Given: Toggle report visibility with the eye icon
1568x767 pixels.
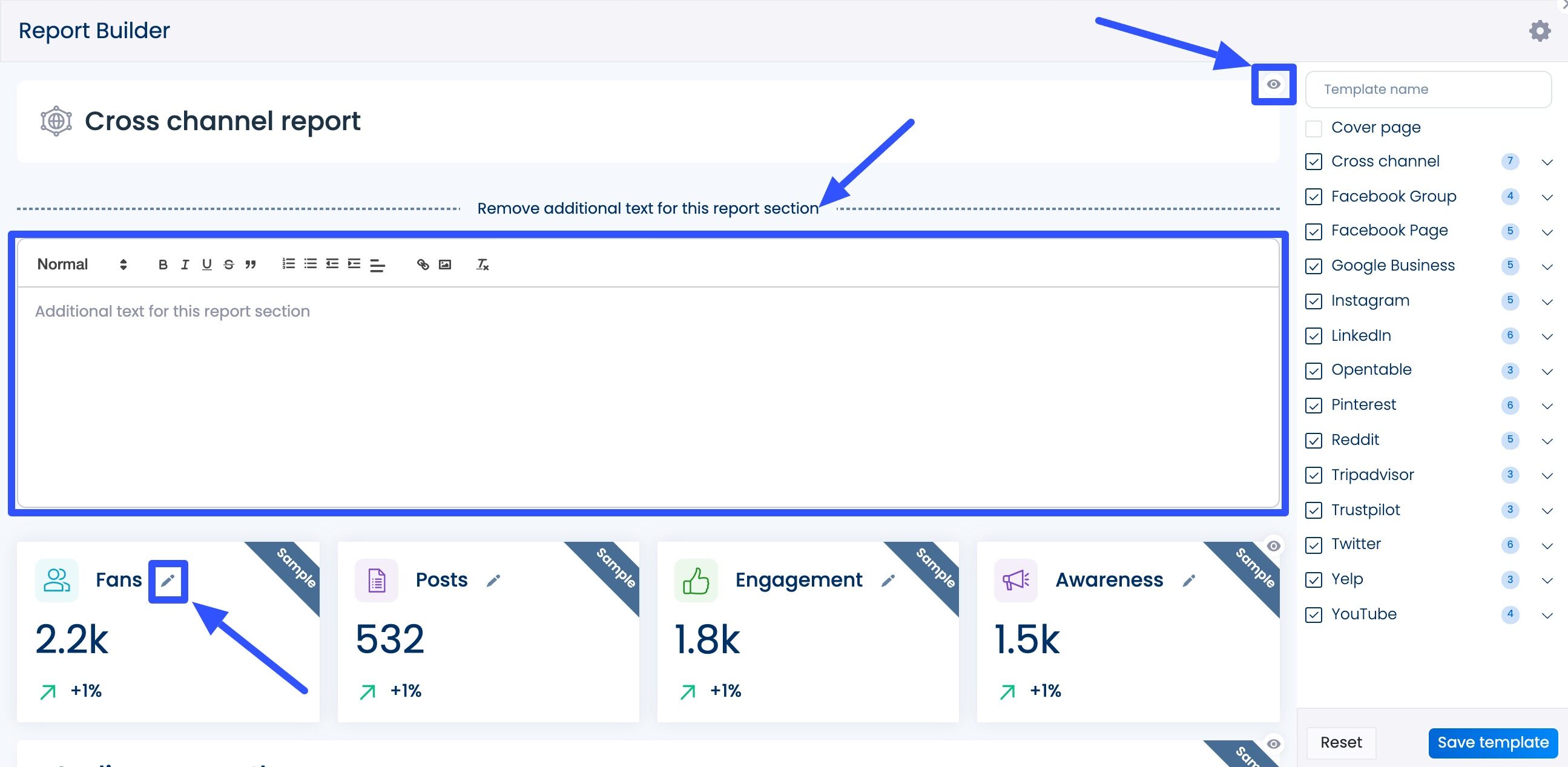Looking at the screenshot, I should (1273, 86).
